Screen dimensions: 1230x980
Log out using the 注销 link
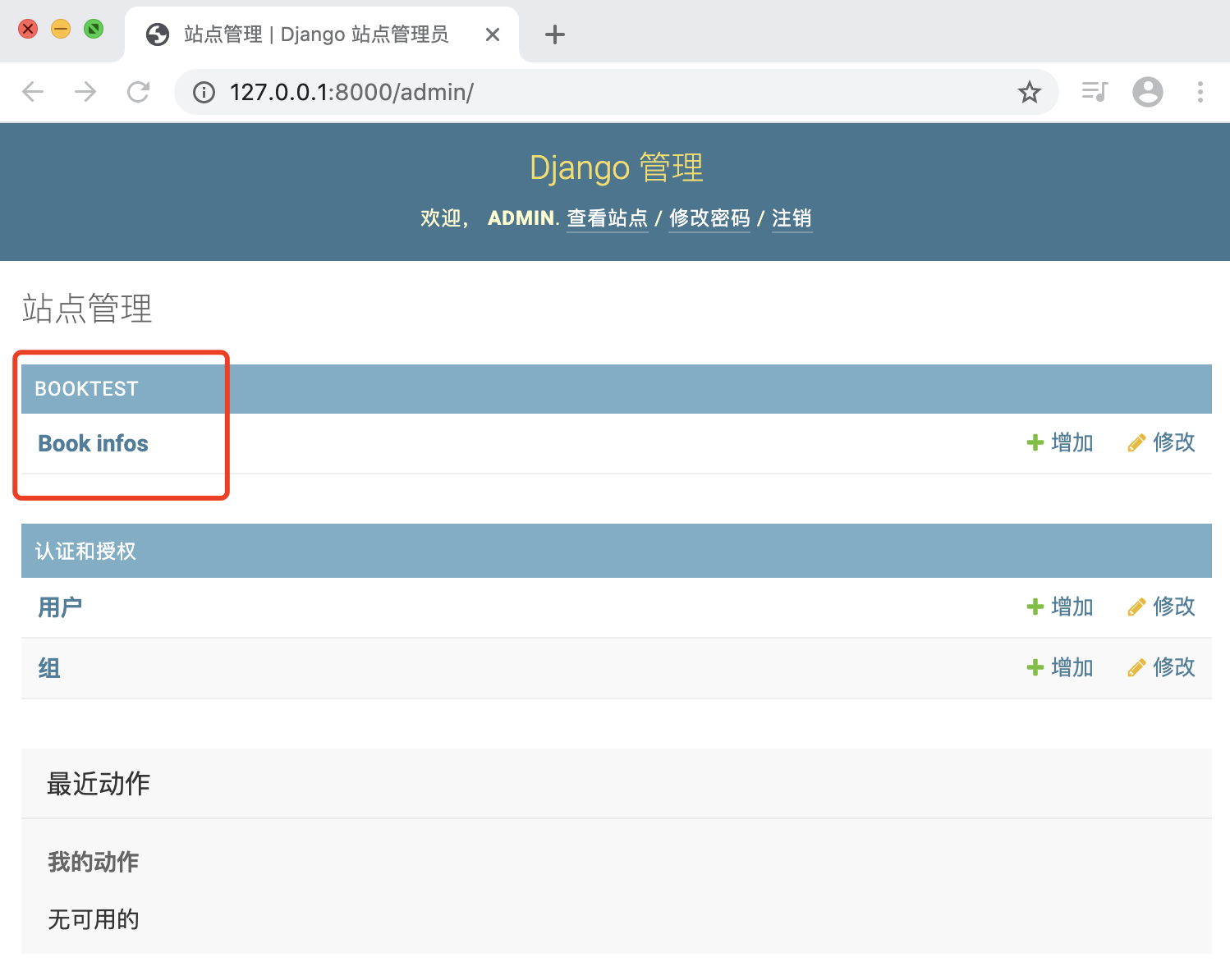click(791, 218)
